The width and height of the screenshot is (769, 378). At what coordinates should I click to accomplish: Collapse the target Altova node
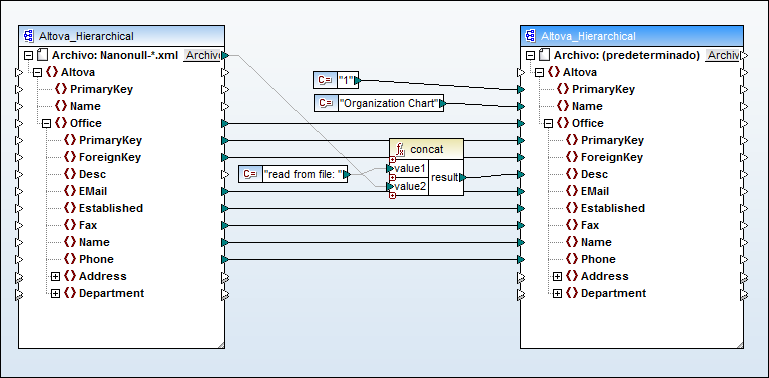pyautogui.click(x=540, y=73)
